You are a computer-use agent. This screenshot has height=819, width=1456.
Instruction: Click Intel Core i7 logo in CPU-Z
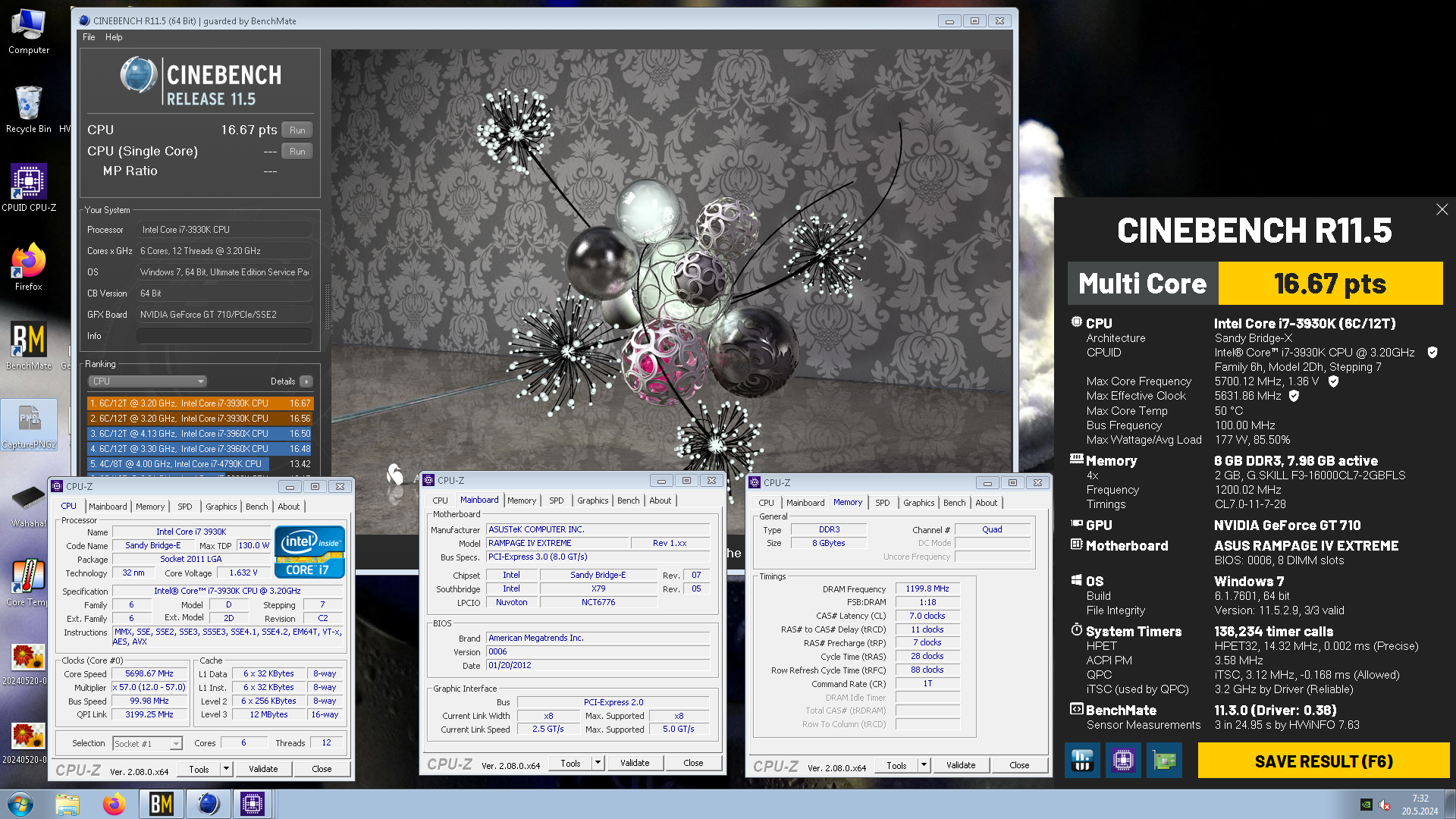tap(309, 552)
